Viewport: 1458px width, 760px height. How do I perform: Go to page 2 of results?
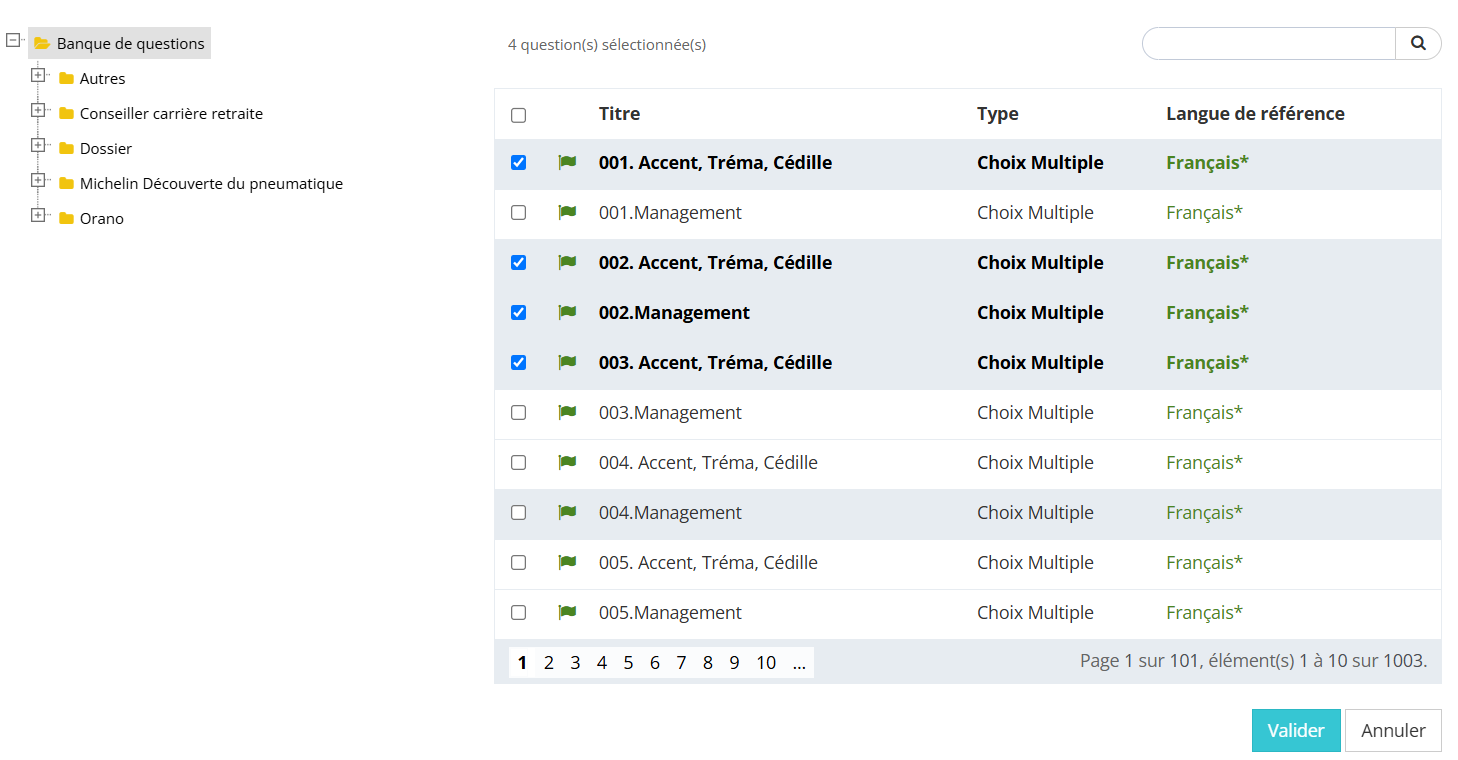click(x=549, y=662)
